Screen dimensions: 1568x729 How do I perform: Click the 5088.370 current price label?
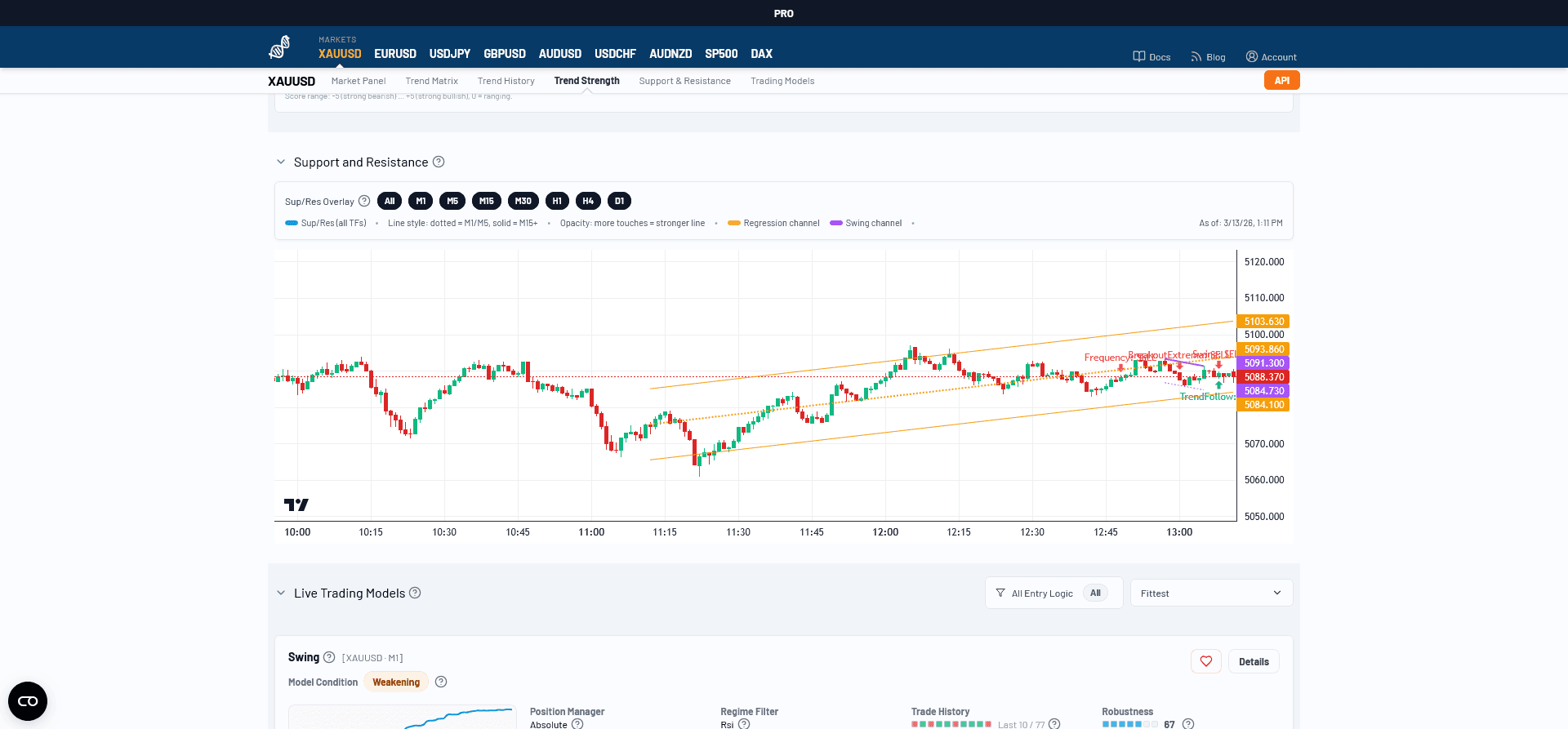coord(1263,376)
